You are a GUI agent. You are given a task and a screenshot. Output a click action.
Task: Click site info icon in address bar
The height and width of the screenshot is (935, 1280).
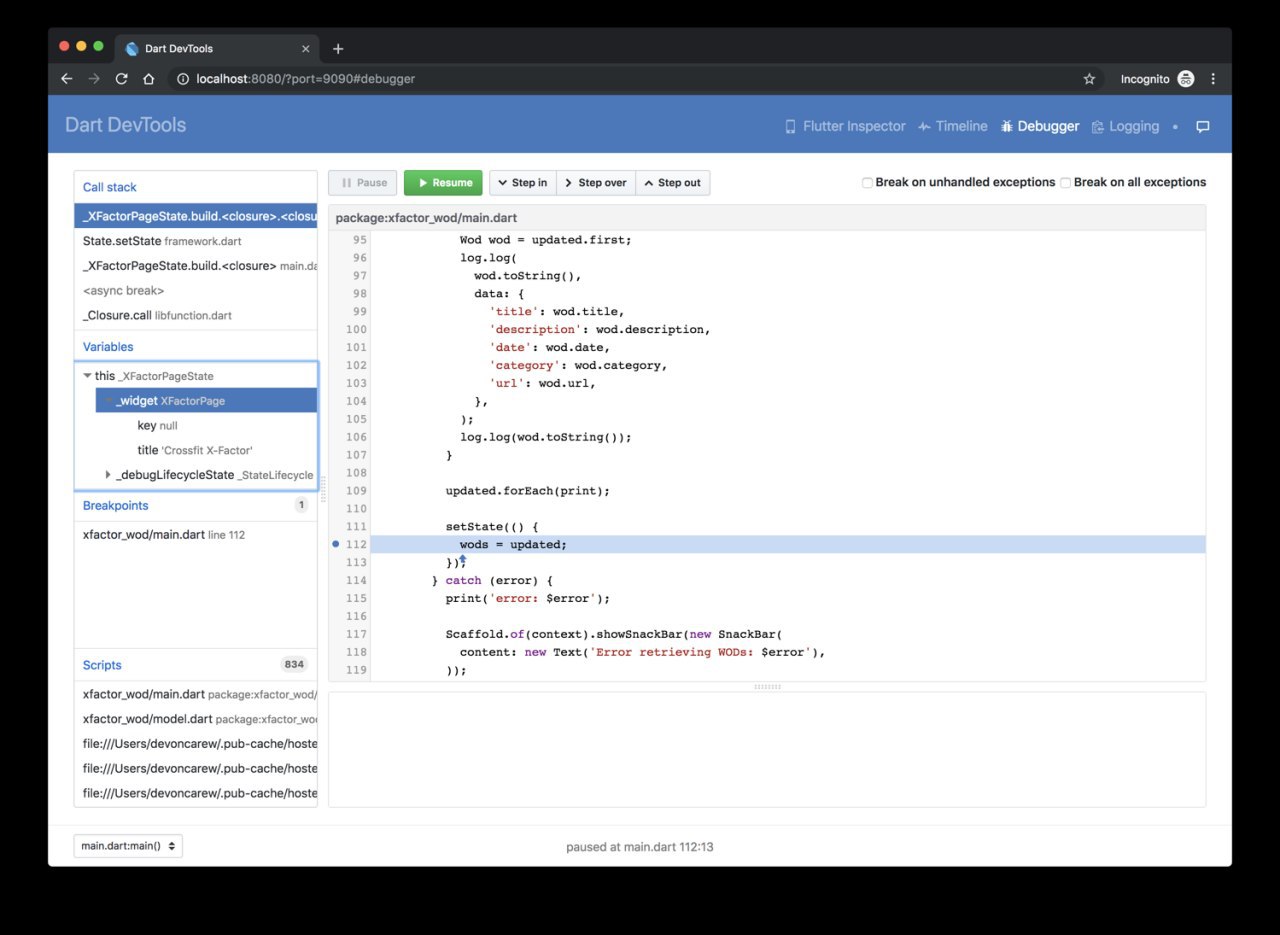pyautogui.click(x=182, y=79)
